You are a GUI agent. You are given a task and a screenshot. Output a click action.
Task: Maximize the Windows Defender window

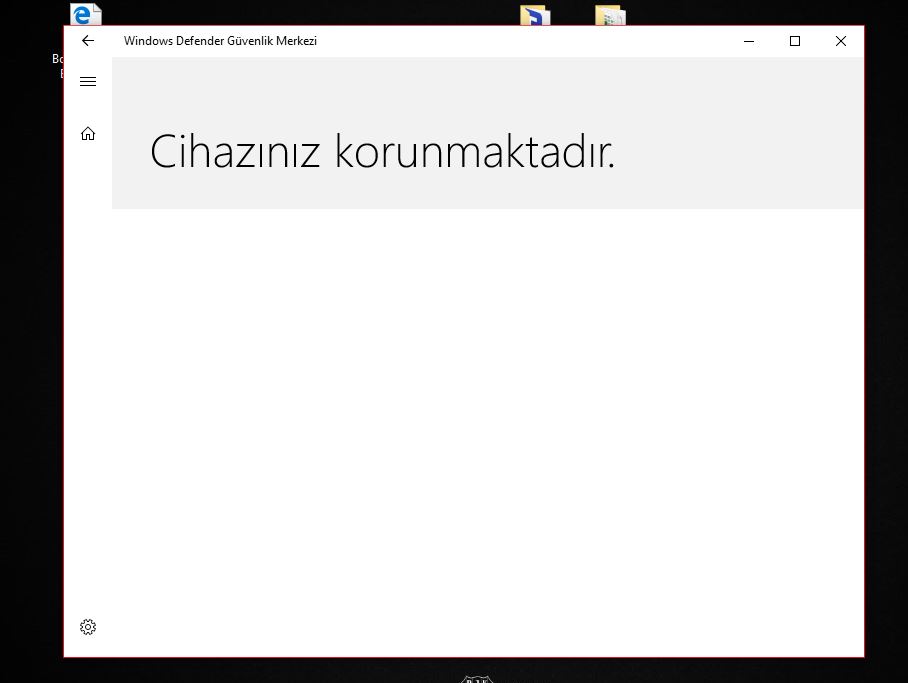coord(795,41)
